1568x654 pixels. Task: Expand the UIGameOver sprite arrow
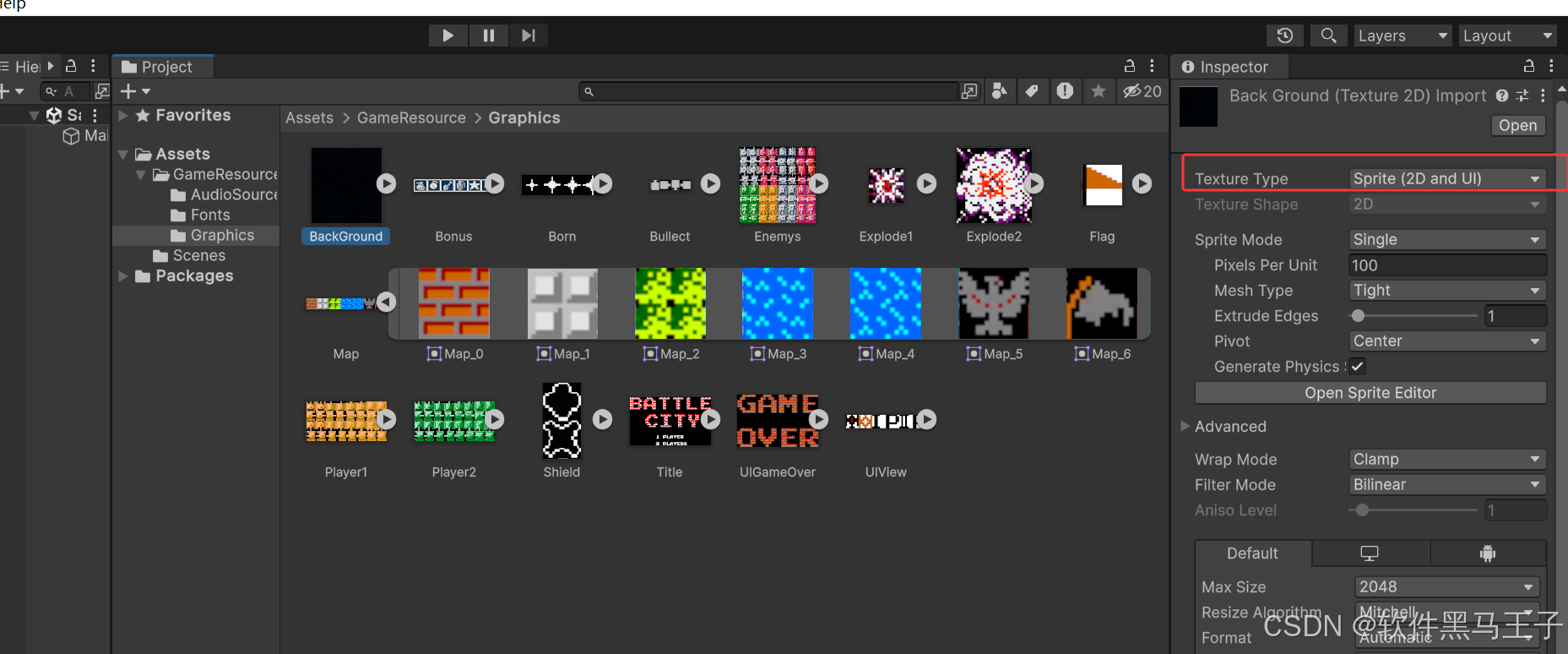click(x=819, y=419)
